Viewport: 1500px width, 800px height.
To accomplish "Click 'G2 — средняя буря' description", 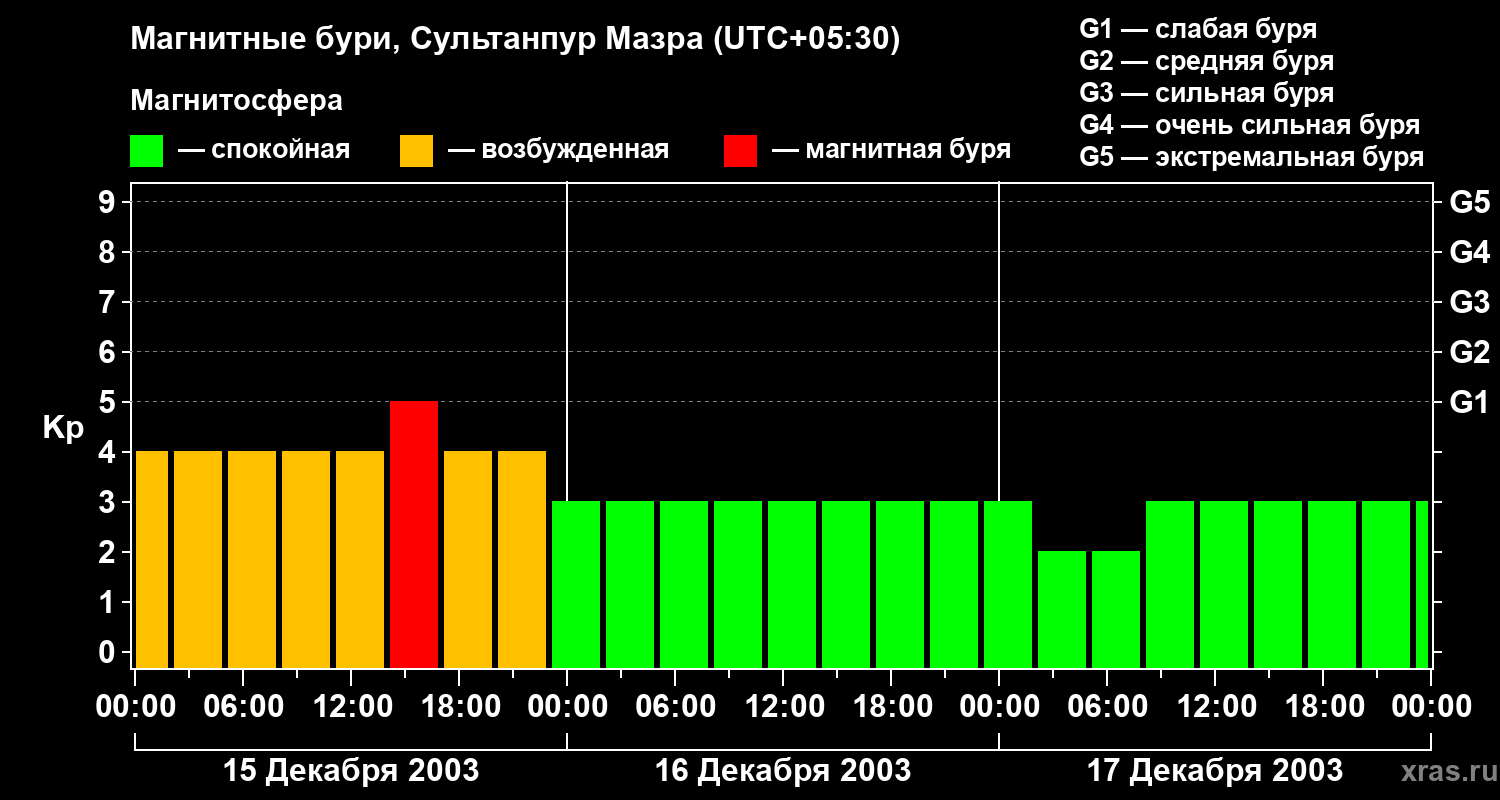I will click(x=1207, y=61).
